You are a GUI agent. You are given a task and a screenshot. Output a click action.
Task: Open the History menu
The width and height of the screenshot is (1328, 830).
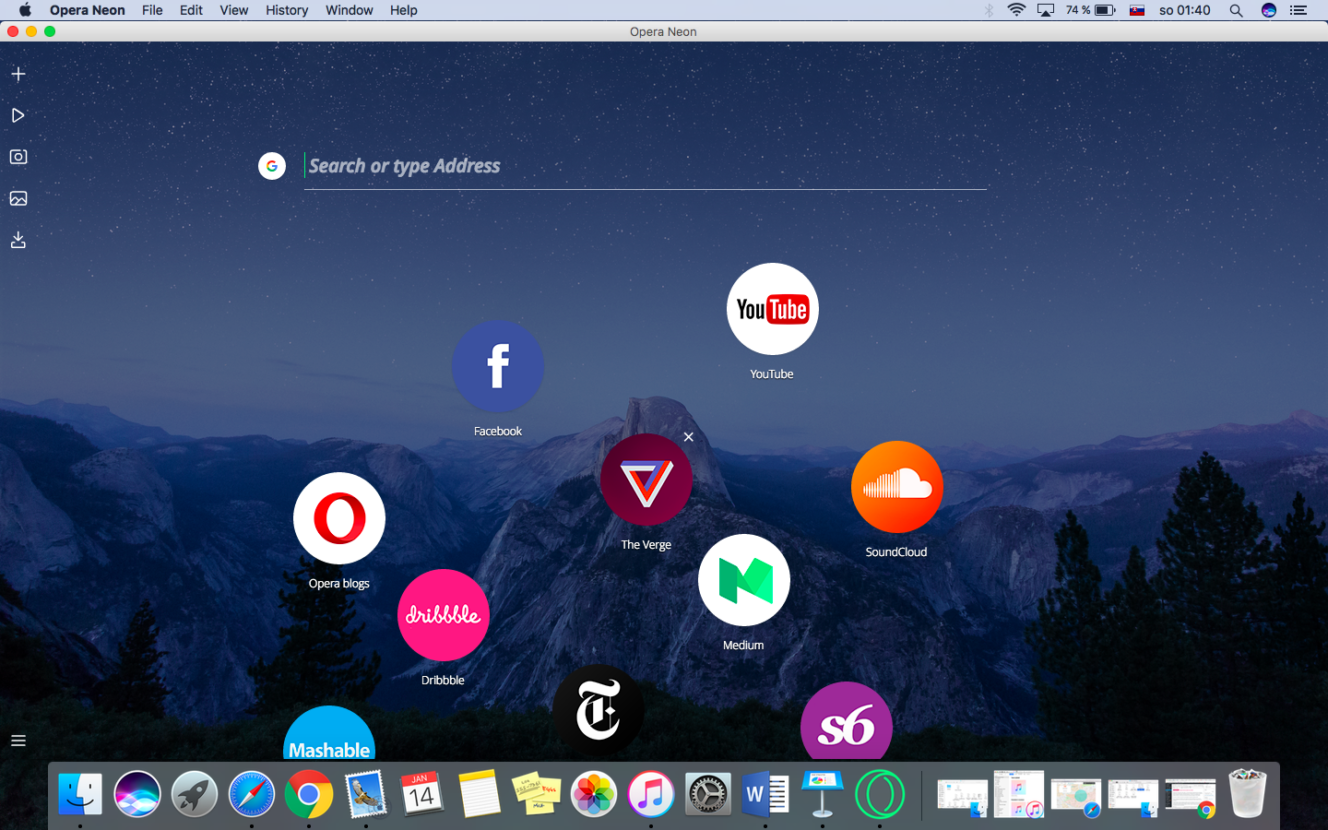pyautogui.click(x=287, y=10)
